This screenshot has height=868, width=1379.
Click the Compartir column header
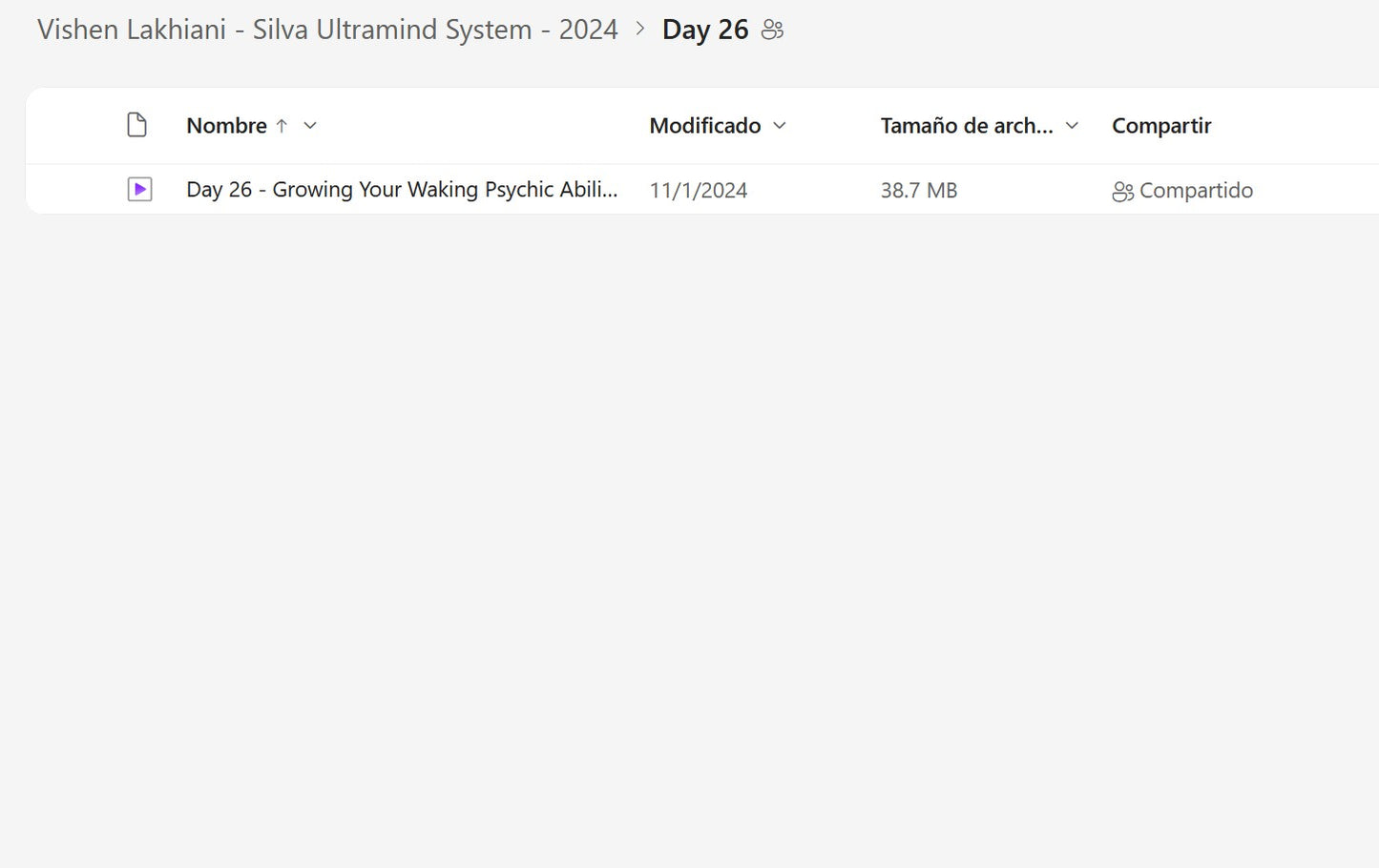pyautogui.click(x=1160, y=126)
